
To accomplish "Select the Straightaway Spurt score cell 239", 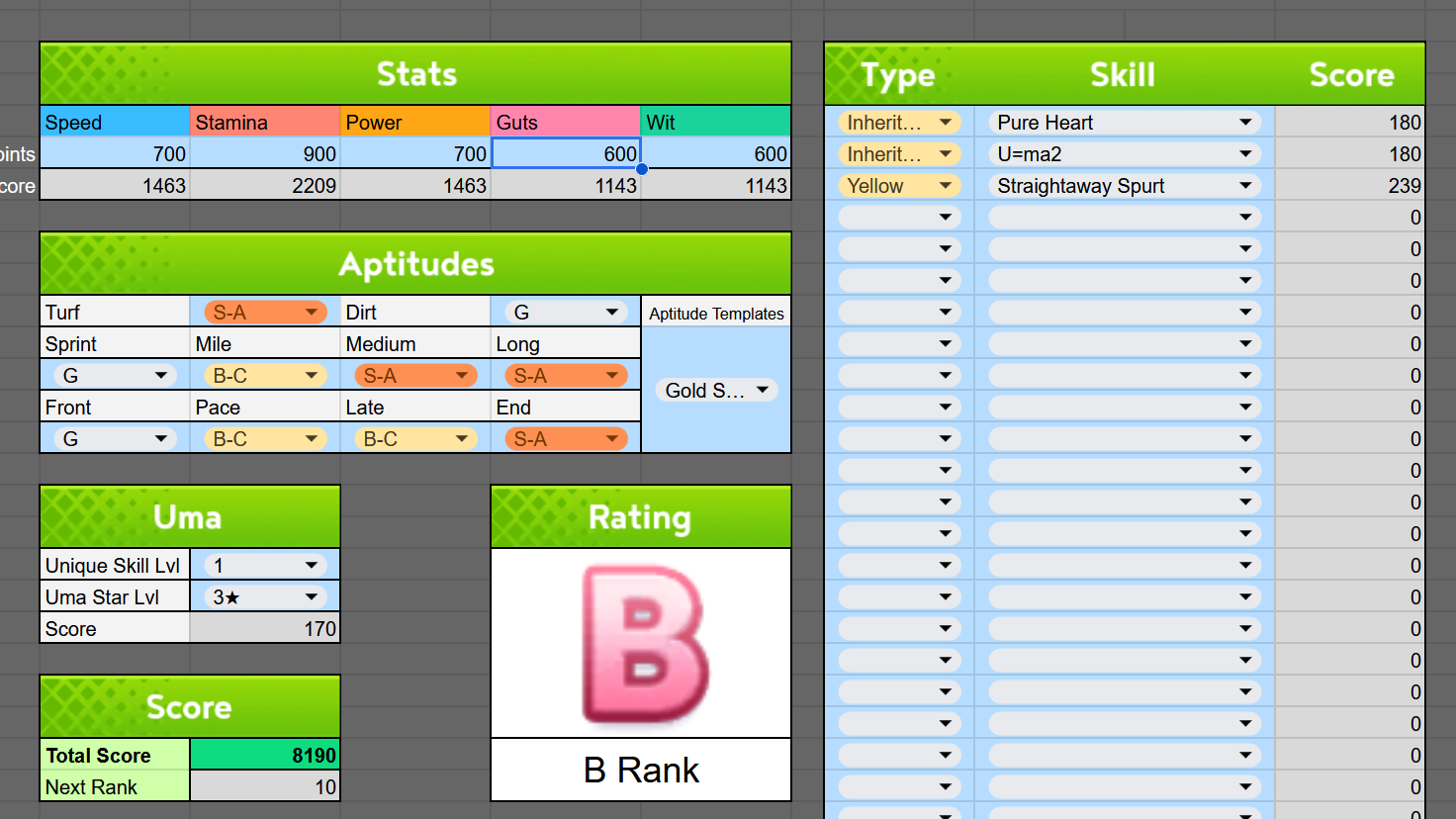I will [1349, 185].
